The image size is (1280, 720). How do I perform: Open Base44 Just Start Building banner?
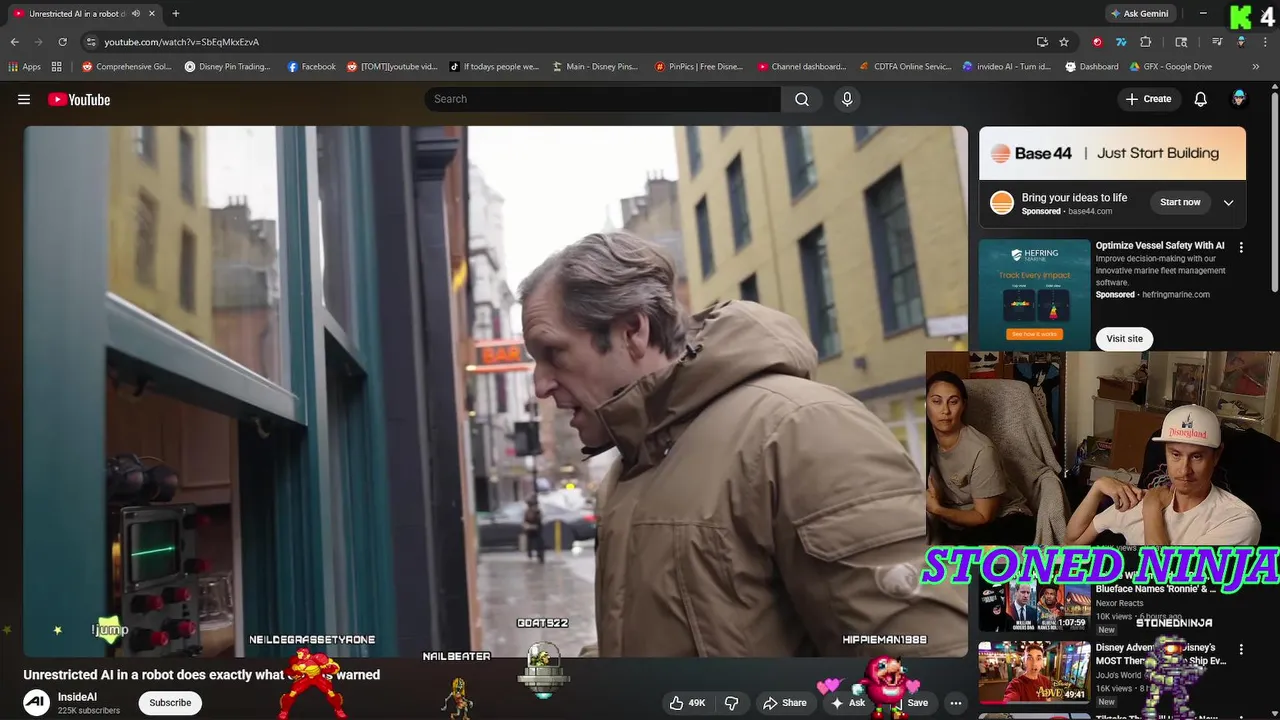pos(1112,153)
